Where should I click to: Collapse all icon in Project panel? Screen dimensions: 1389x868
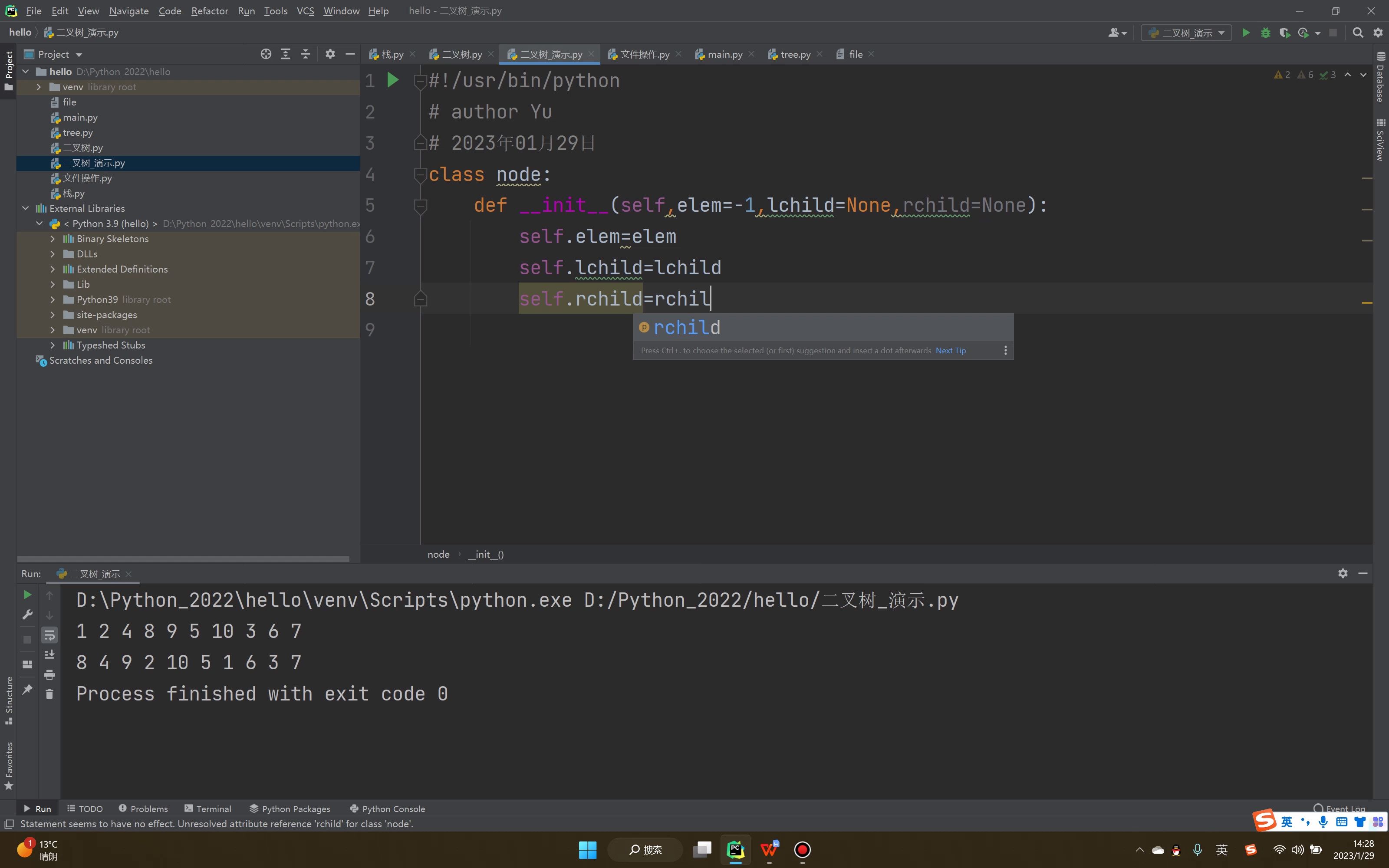click(305, 54)
